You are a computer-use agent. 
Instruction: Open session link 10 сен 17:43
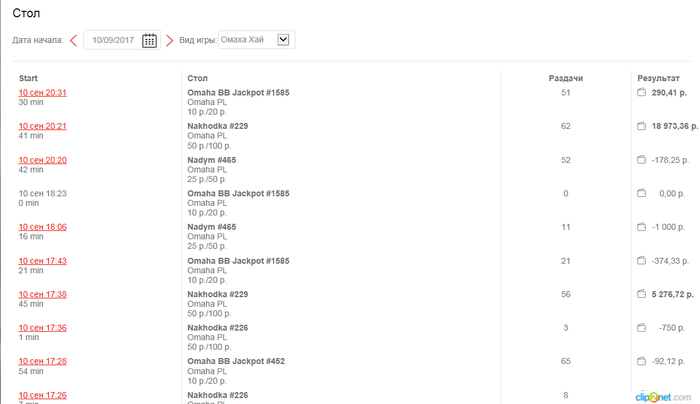42,261
